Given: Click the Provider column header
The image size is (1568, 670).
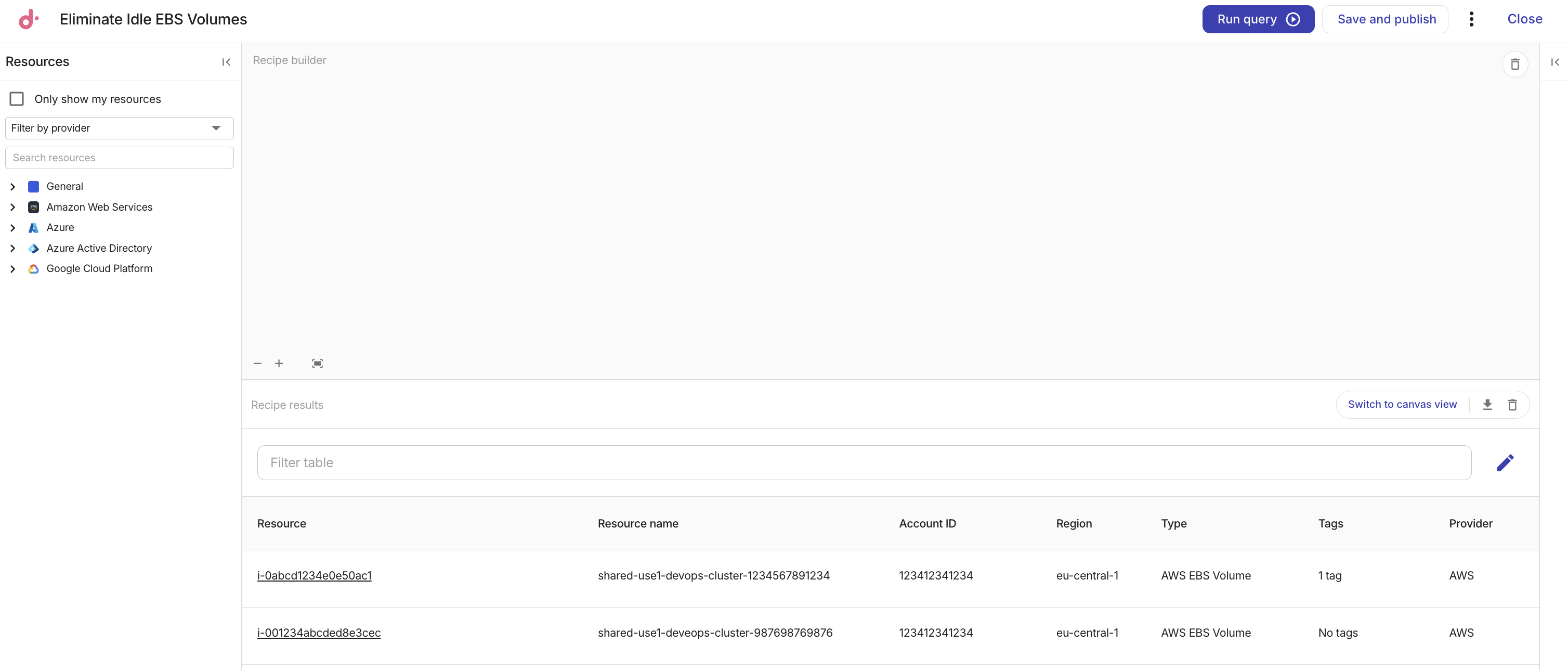Looking at the screenshot, I should [1471, 524].
